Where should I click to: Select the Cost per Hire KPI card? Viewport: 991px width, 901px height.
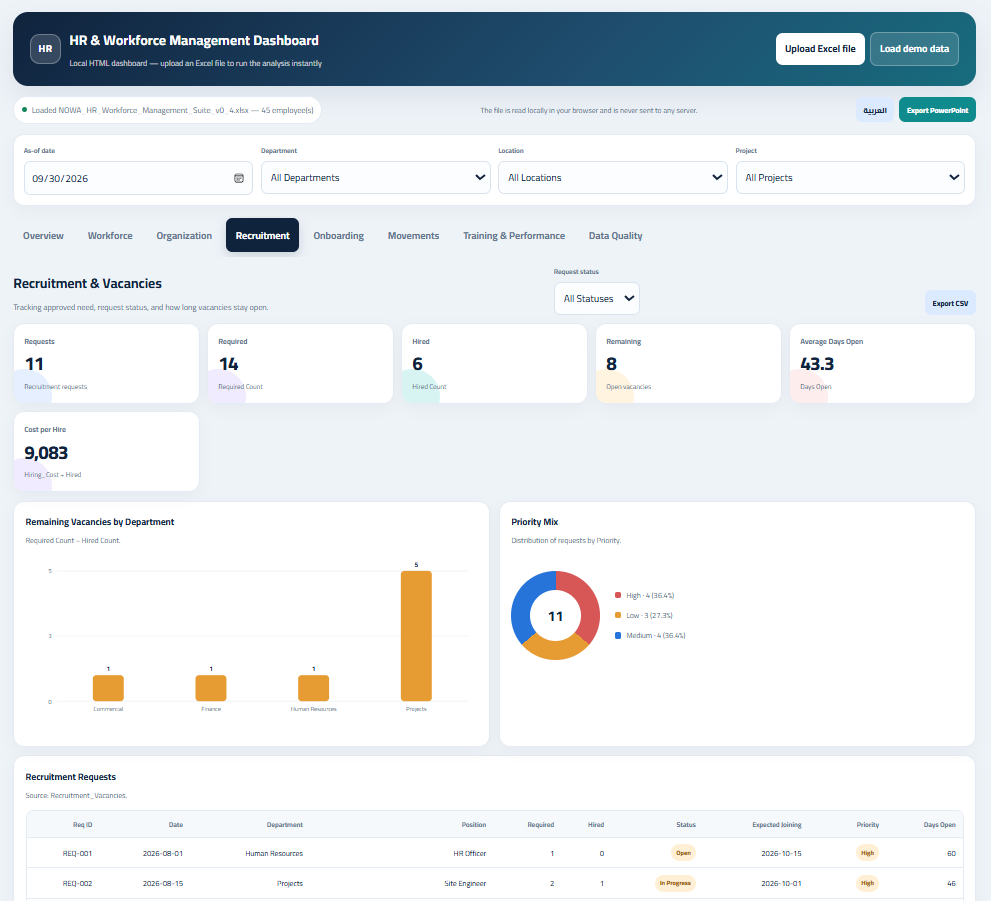pyautogui.click(x=106, y=452)
